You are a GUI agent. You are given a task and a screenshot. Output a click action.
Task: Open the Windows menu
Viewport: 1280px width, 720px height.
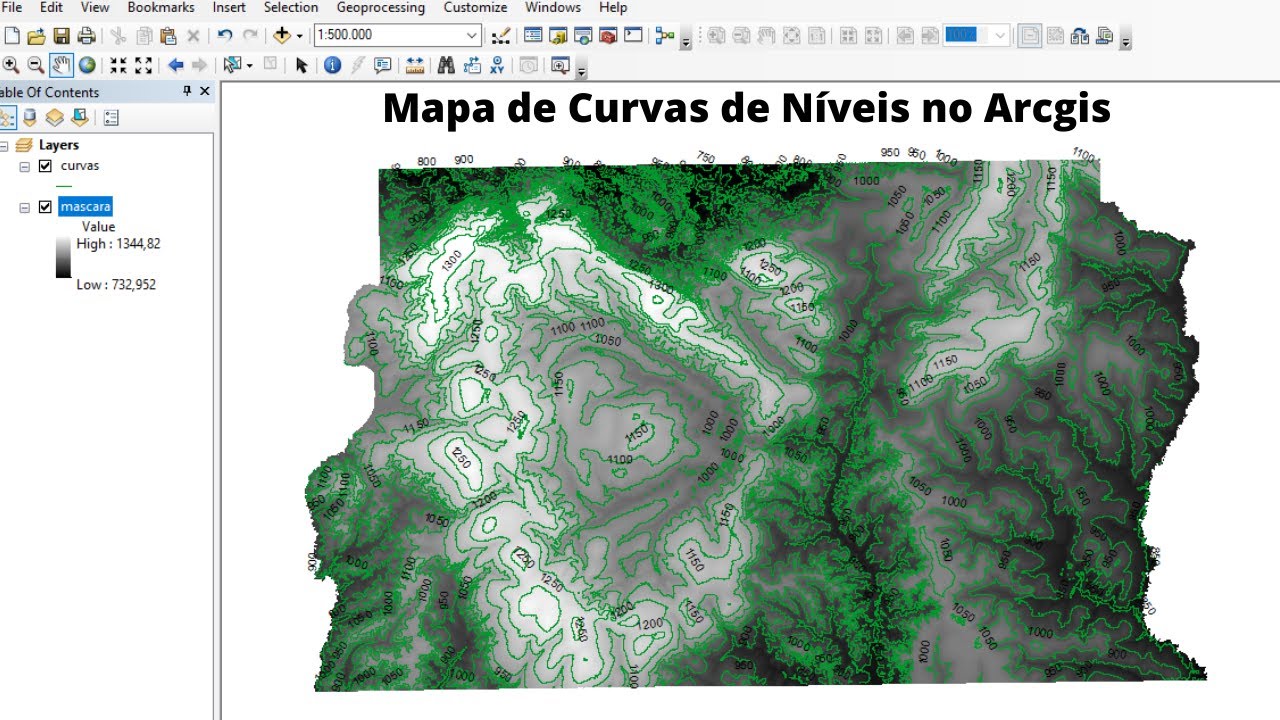pyautogui.click(x=553, y=7)
